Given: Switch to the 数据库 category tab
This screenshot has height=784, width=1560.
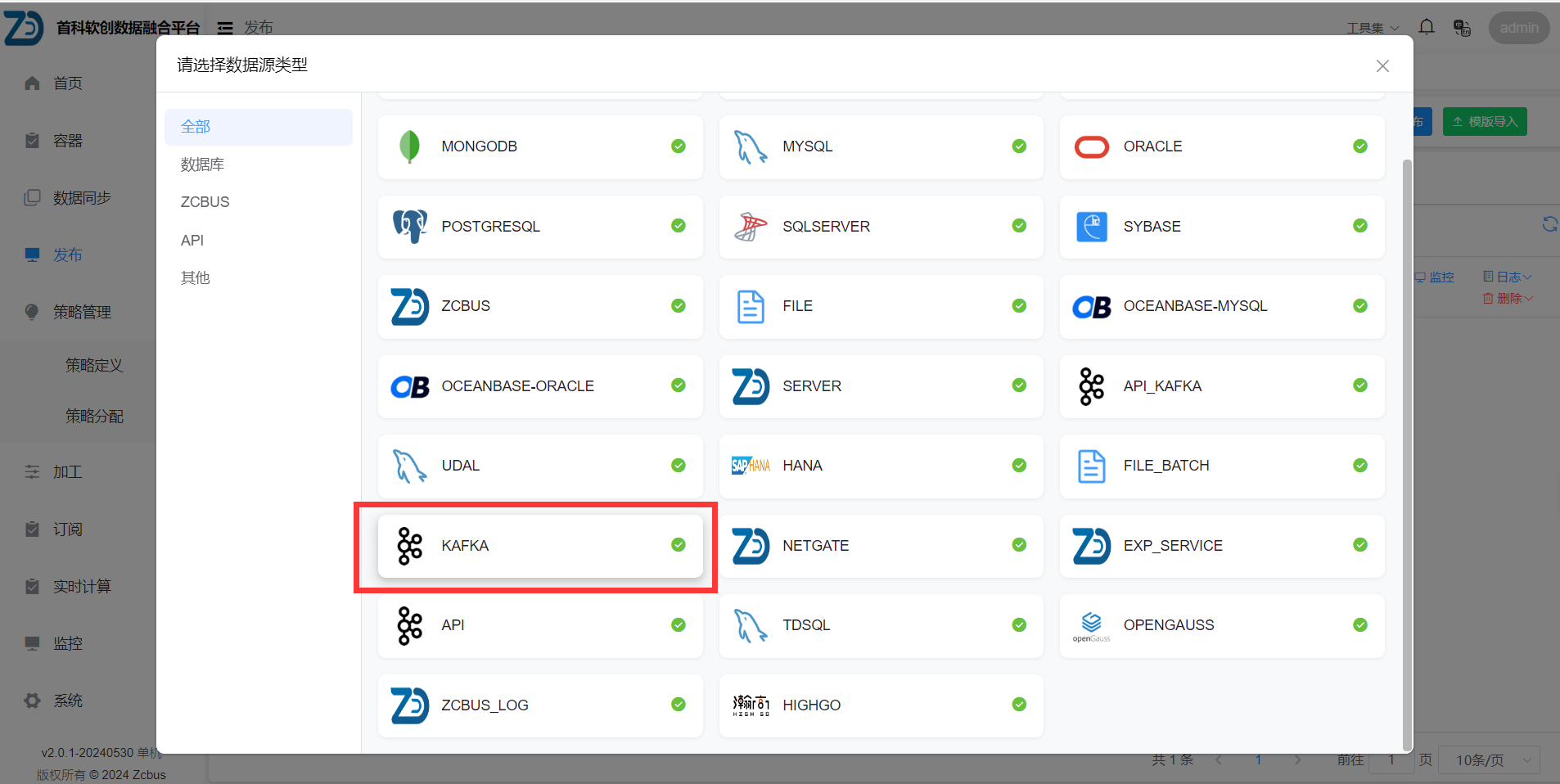Looking at the screenshot, I should (x=202, y=164).
